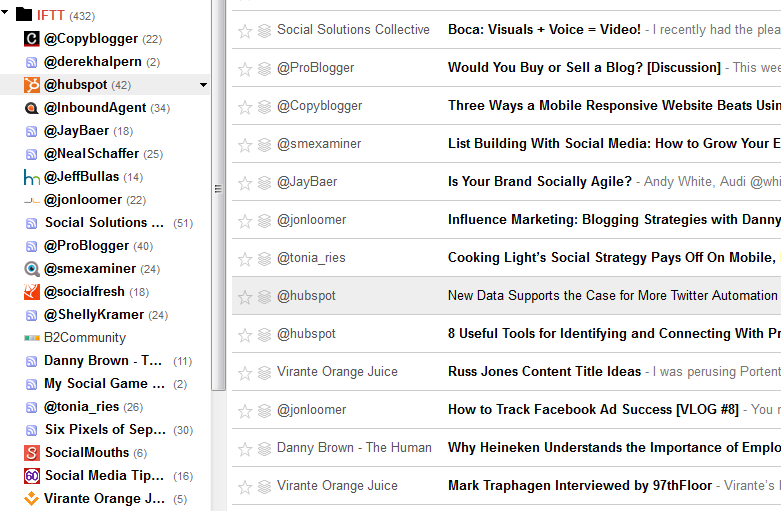Click the InboundAgent feed favicon
Viewport: 781px width, 511px height.
31,108
